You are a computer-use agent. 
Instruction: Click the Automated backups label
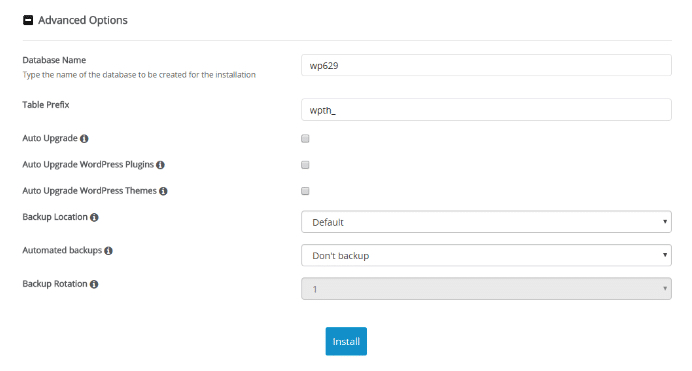(x=62, y=250)
